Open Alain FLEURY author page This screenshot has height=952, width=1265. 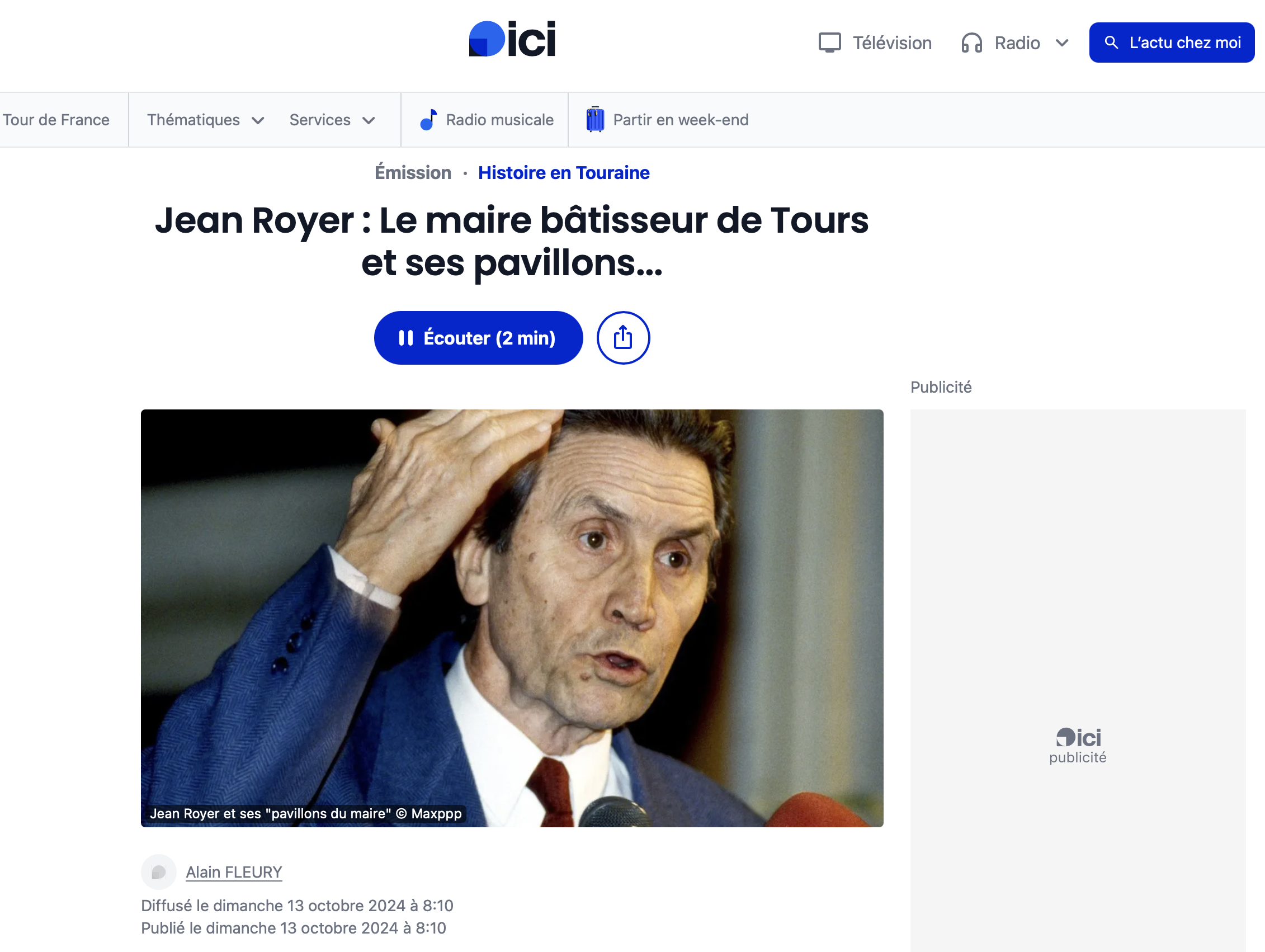(x=234, y=872)
